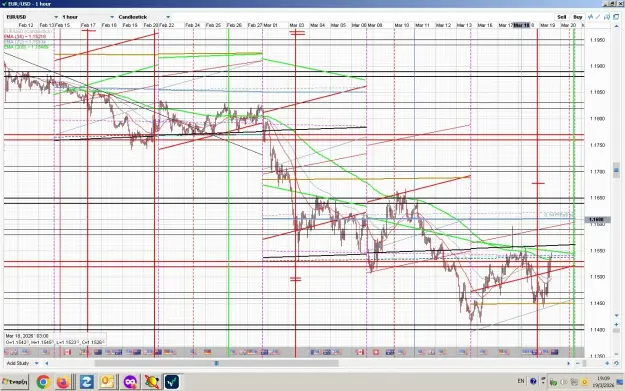The height and width of the screenshot is (391, 625).
Task: Click the EMA (34) legend entry
Action: 25,36
